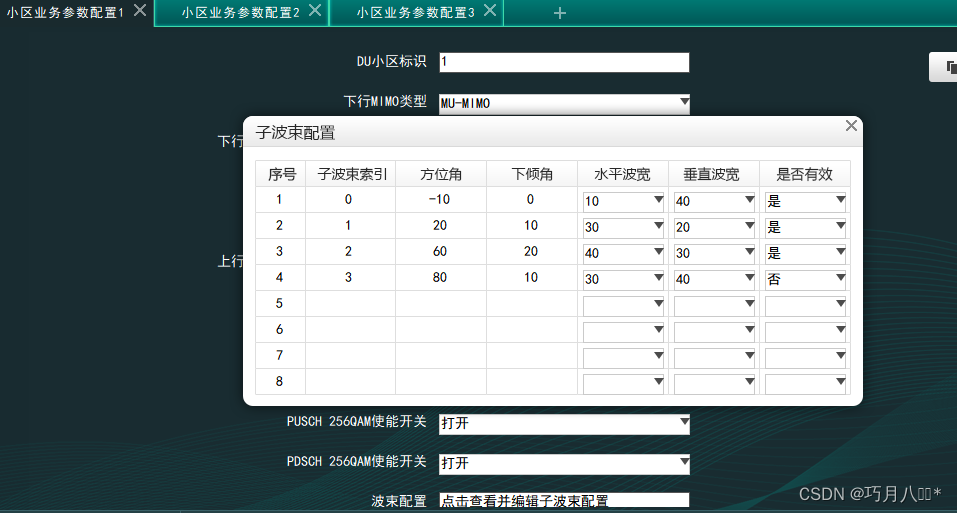Image resolution: width=957 pixels, height=513 pixels.
Task: Open 水平波宽 dropdown in row 4
Action: (x=623, y=279)
